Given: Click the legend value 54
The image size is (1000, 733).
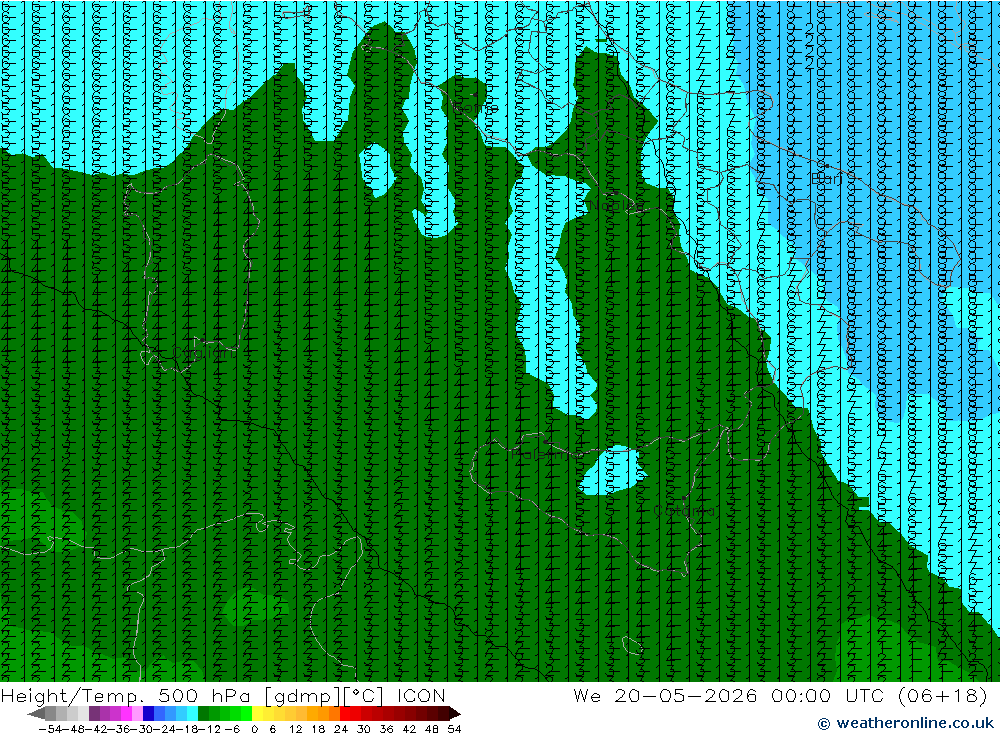Looking at the screenshot, I should pos(454,729).
